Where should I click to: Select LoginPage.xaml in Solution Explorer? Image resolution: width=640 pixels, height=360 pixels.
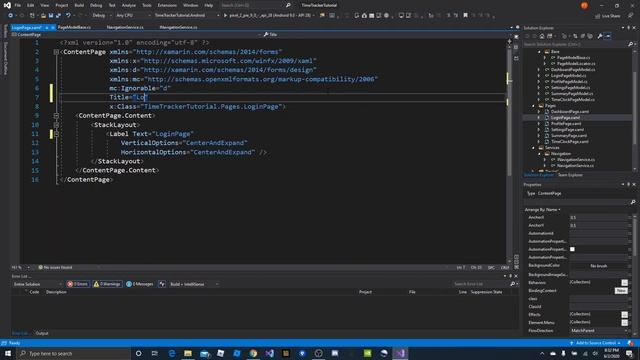pos(565,118)
